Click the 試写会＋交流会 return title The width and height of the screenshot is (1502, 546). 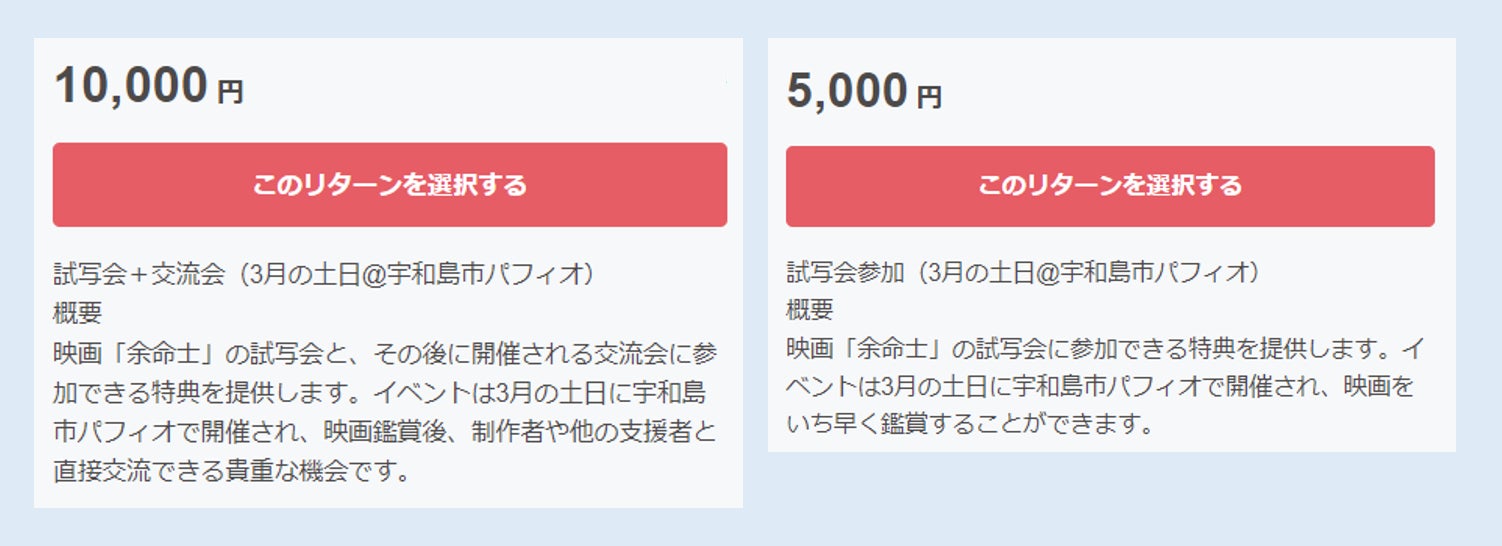click(323, 274)
